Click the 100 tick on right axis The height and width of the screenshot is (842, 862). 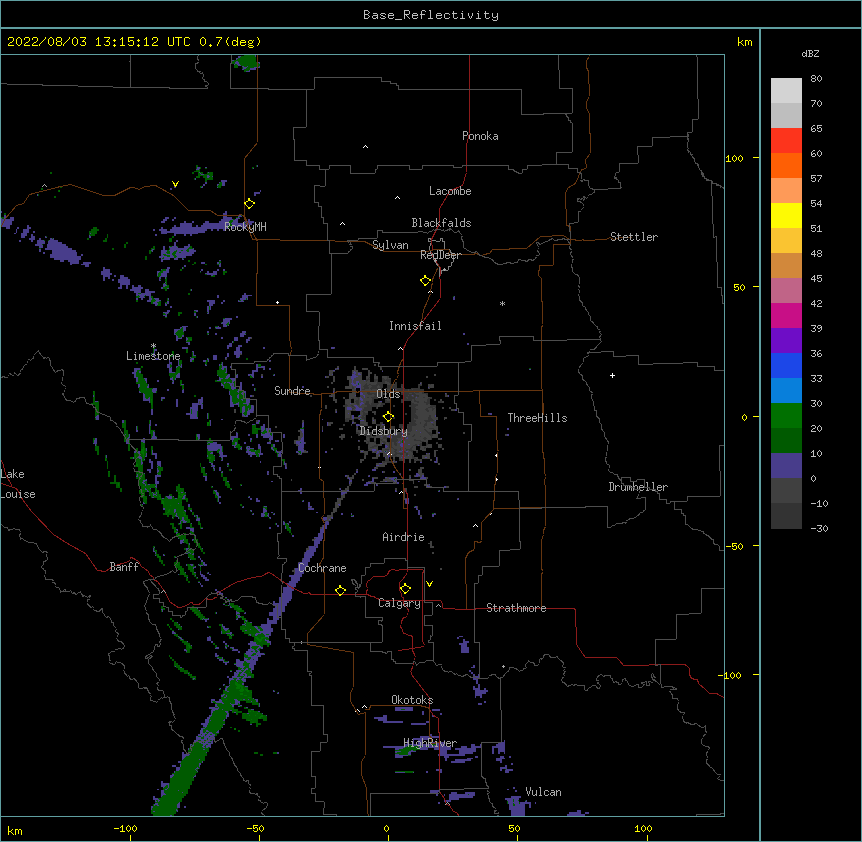click(734, 158)
